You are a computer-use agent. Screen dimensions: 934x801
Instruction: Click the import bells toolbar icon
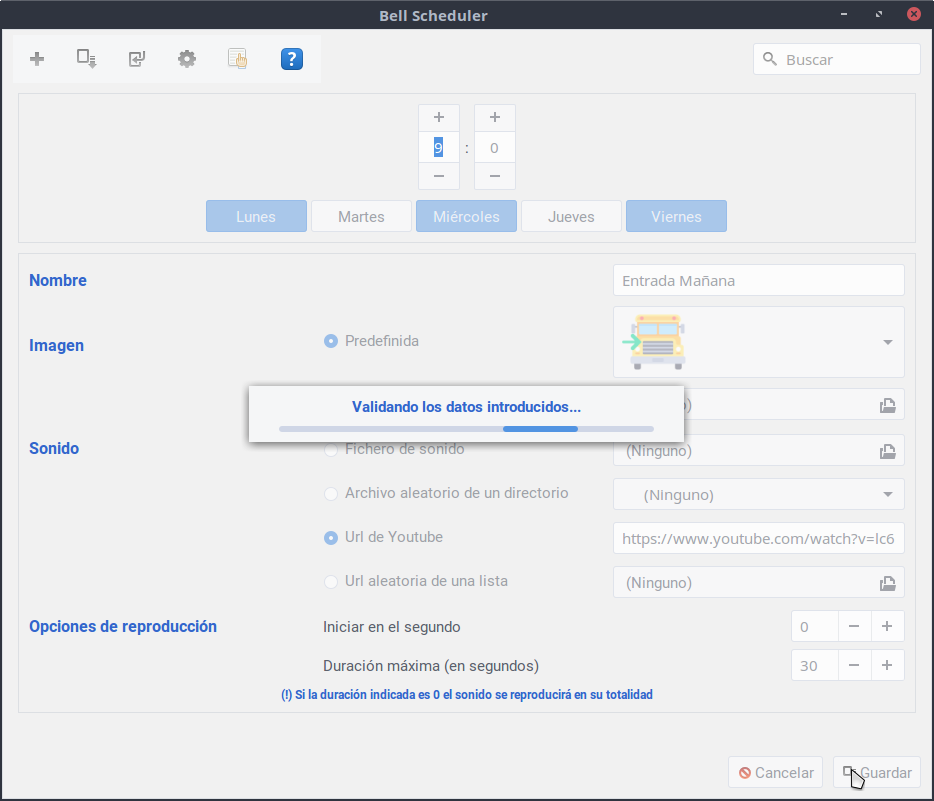click(137, 59)
